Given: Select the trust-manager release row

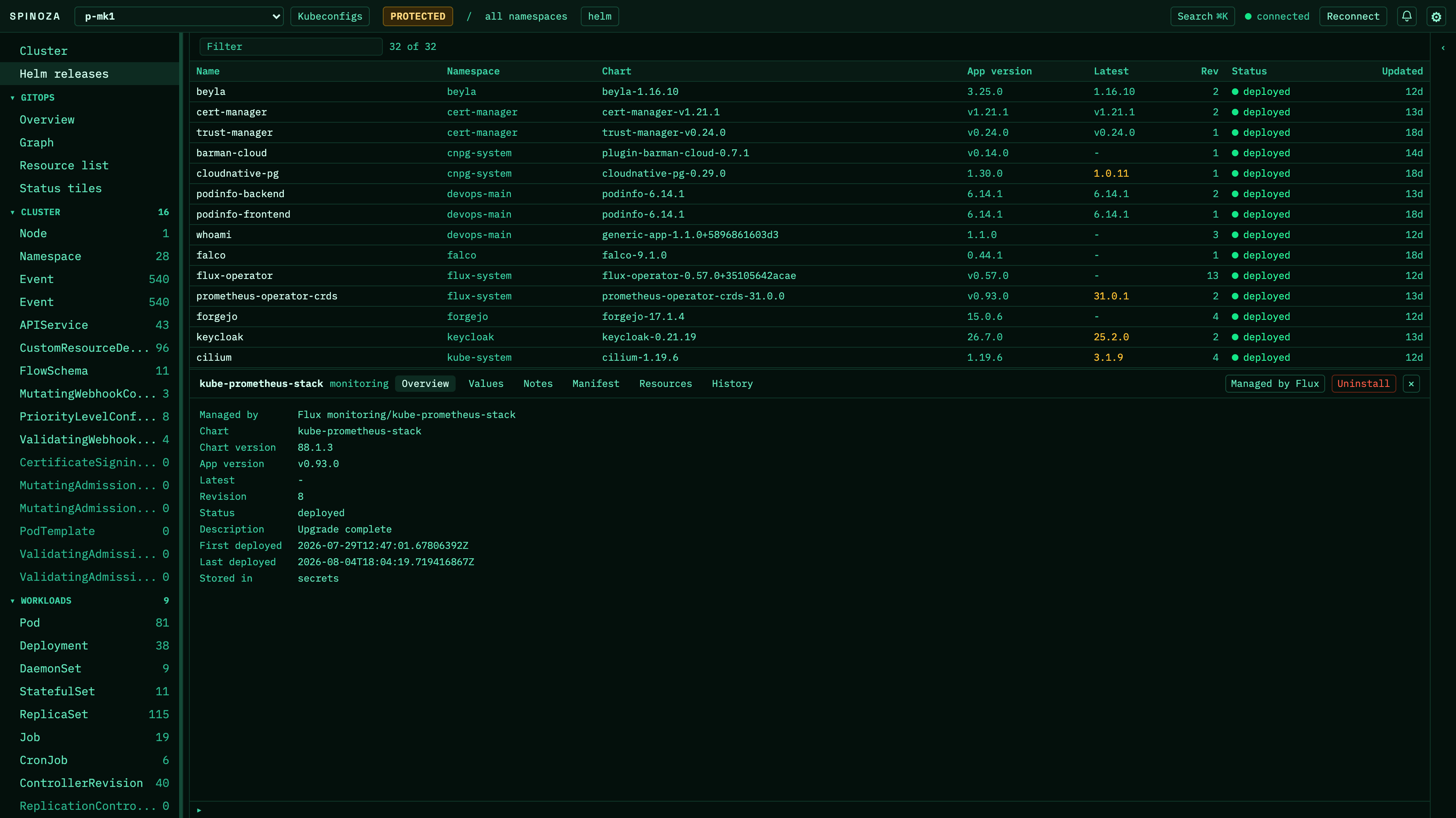Looking at the screenshot, I should (x=809, y=132).
